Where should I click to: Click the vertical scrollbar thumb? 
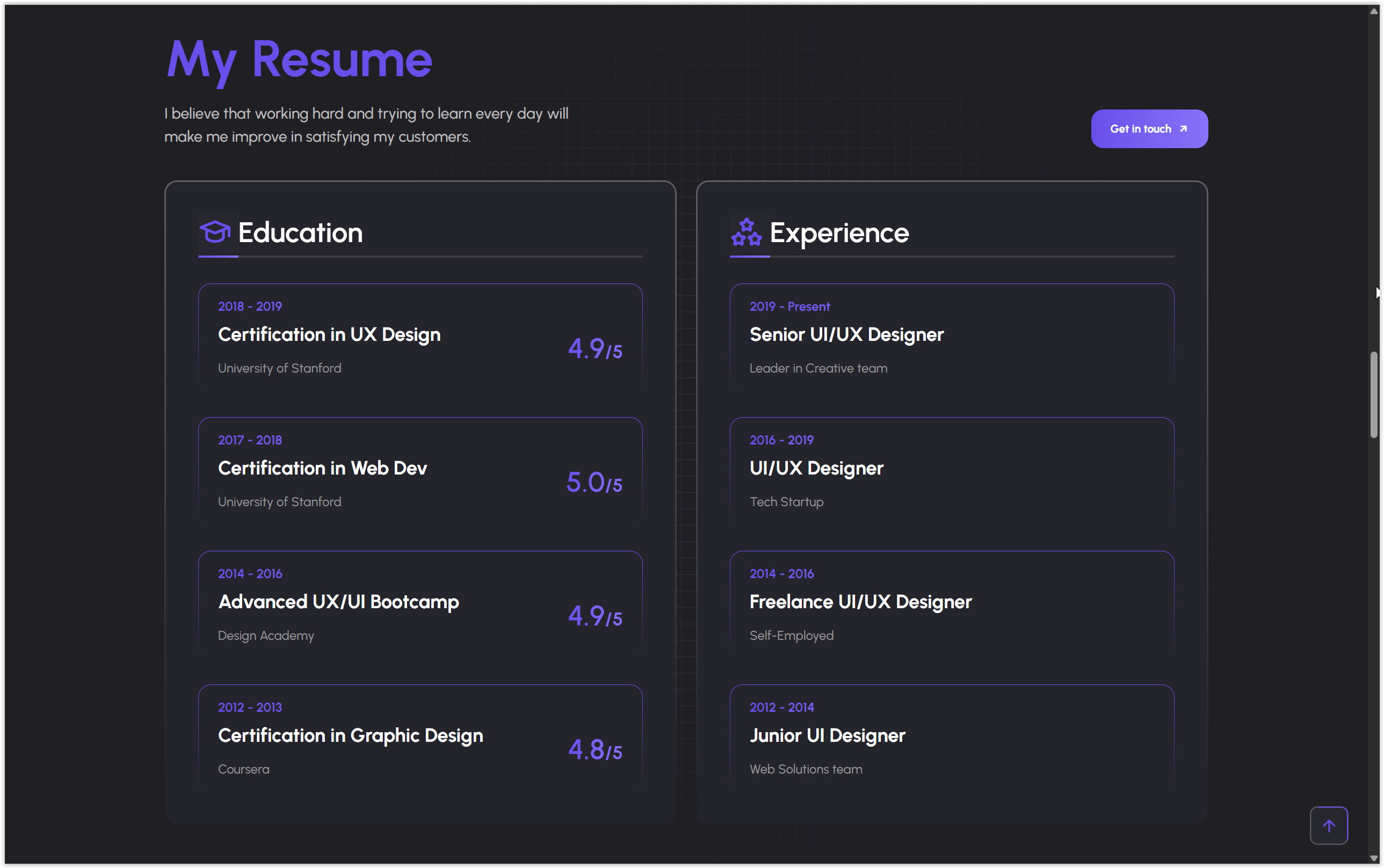coord(1374,395)
